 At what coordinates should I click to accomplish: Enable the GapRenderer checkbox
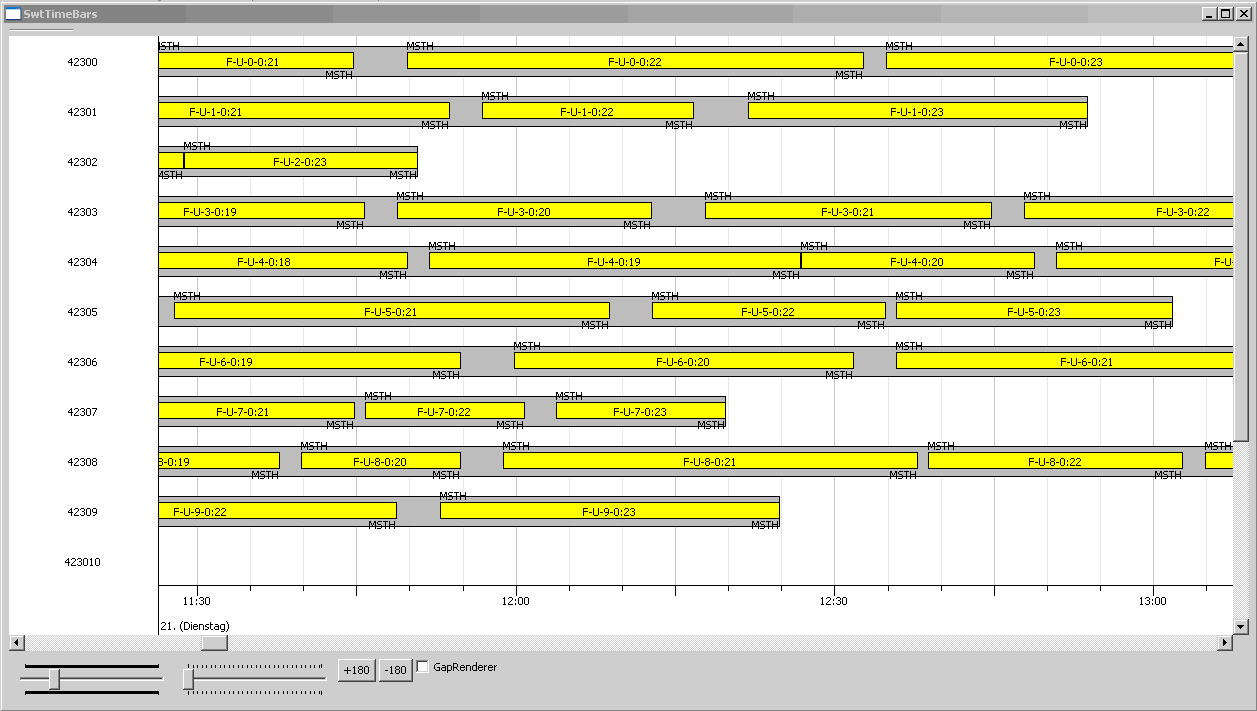coord(423,667)
